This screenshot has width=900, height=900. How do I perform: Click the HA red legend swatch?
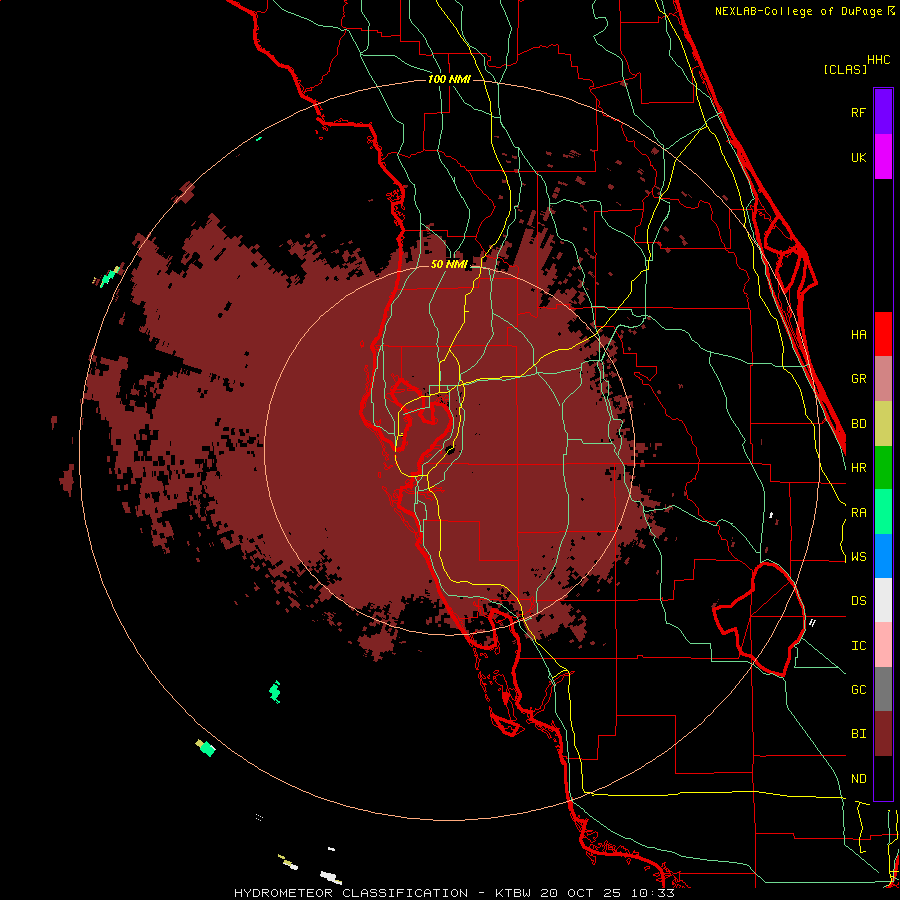[883, 334]
